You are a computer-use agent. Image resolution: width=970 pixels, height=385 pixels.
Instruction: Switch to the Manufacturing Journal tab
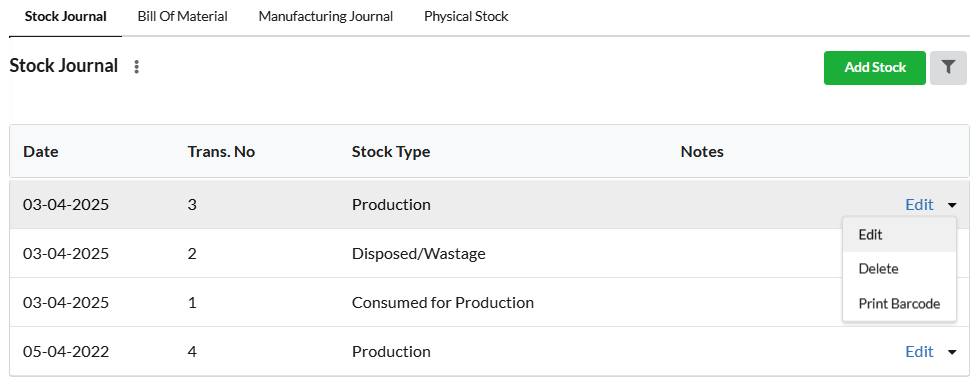[325, 17]
